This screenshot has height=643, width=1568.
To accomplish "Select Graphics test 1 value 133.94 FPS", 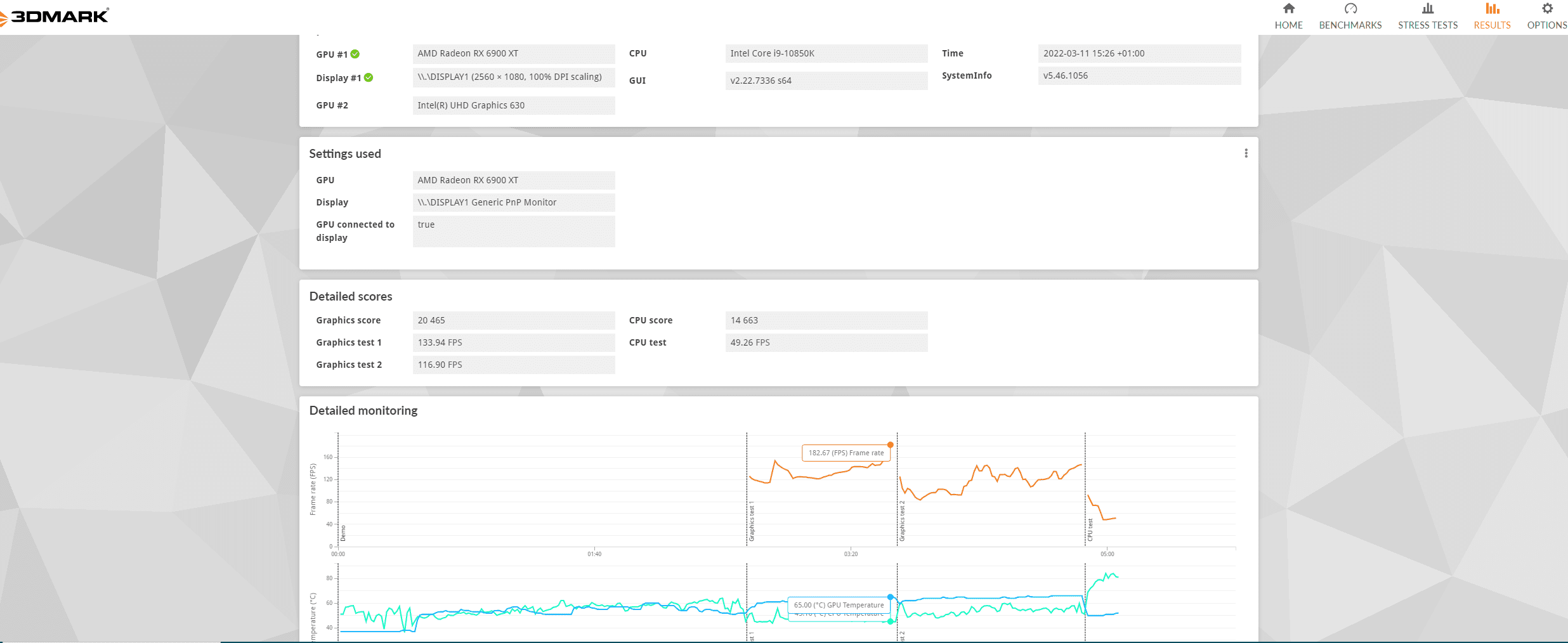I will (514, 342).
